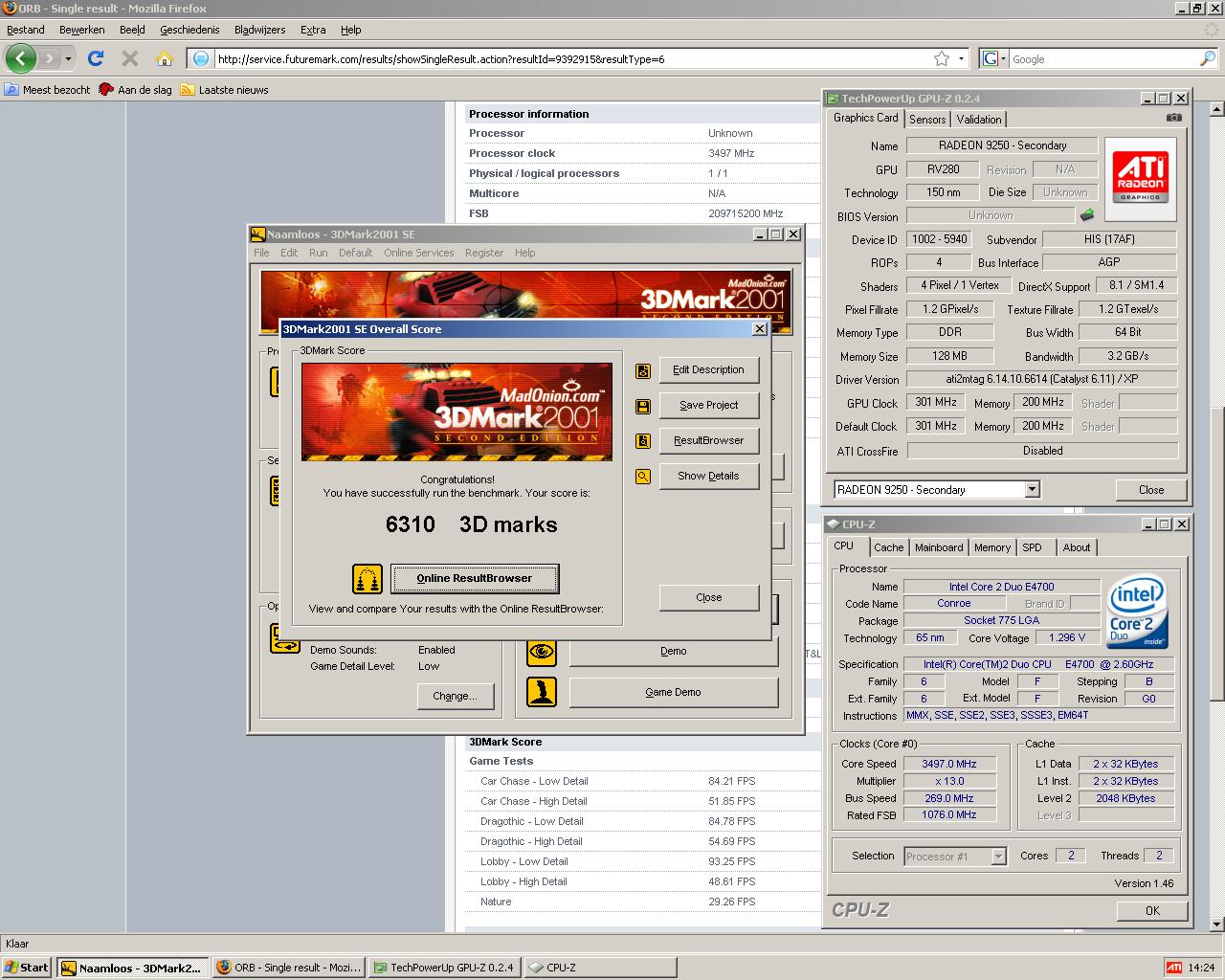Click the Firefox page vertical scrollbar
This screenshot has width=1225, height=980.
coord(1217,517)
